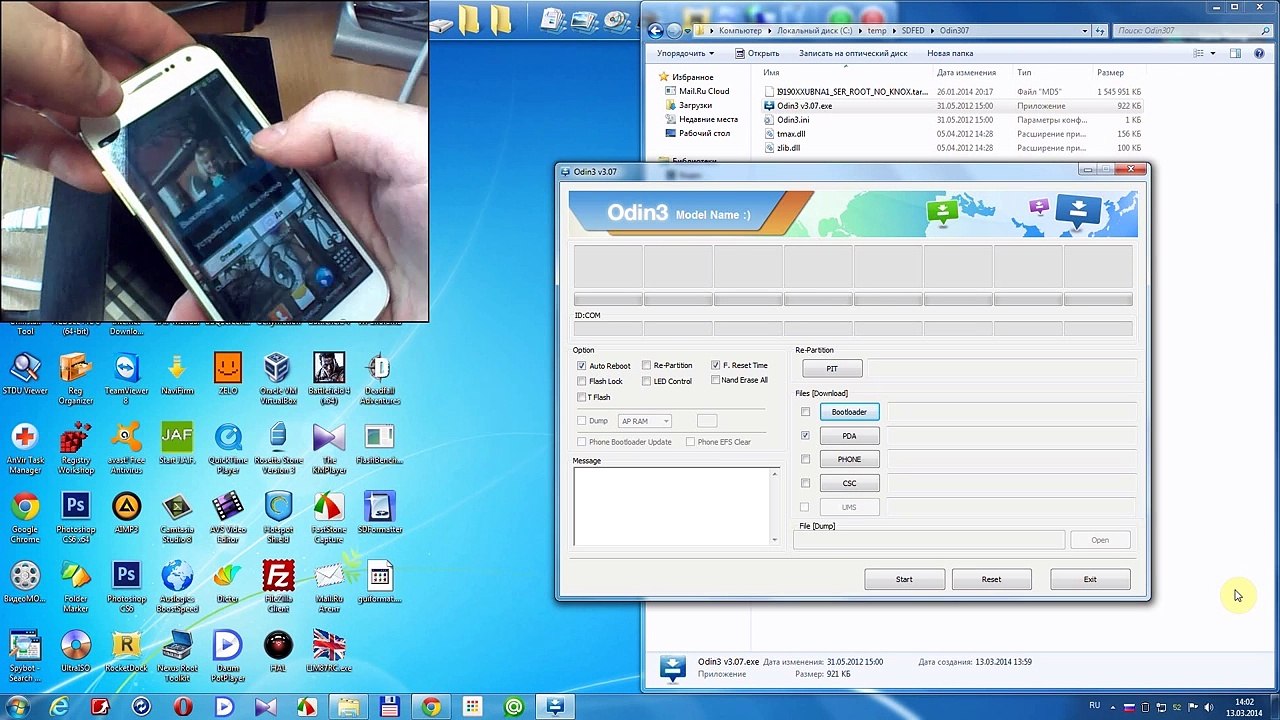1280x720 pixels.
Task: Open the Hotspot Shield desktop icon
Action: 278,516
